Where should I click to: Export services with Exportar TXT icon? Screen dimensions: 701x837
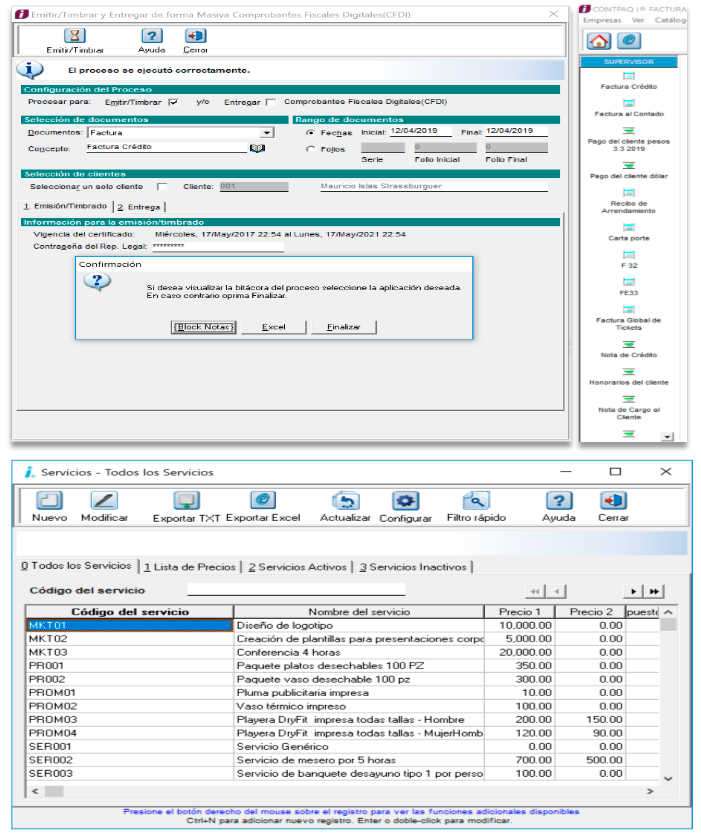click(186, 500)
